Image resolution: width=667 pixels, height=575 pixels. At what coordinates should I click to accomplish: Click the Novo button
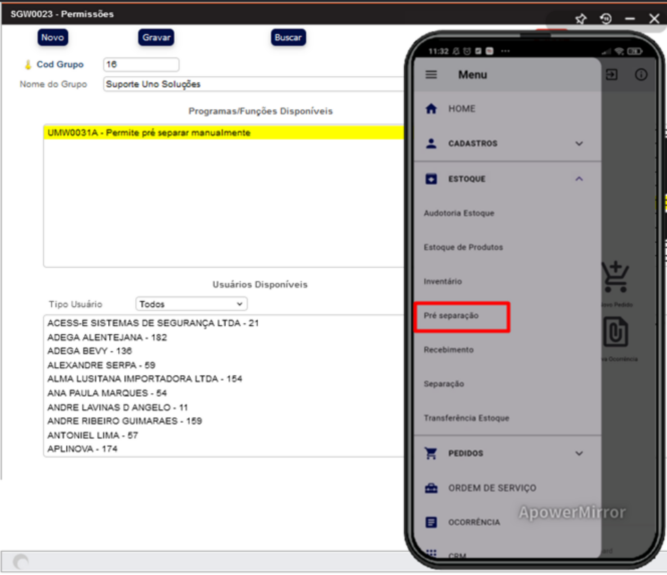(x=53, y=37)
